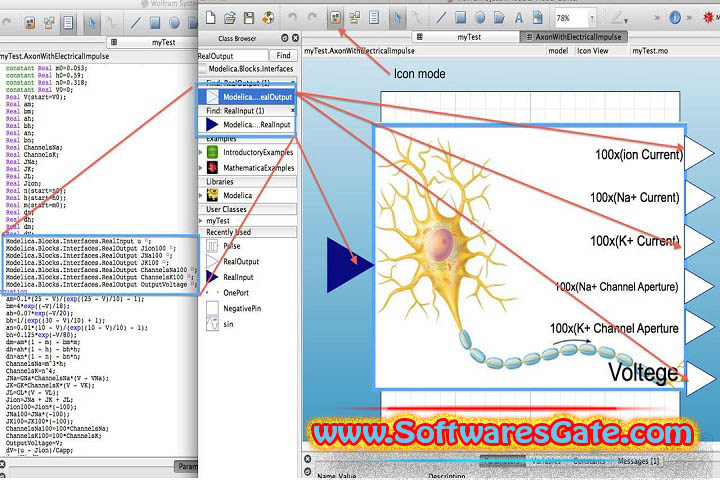The image size is (720, 480).
Task: Close the Class Browser panel
Action: click(295, 38)
